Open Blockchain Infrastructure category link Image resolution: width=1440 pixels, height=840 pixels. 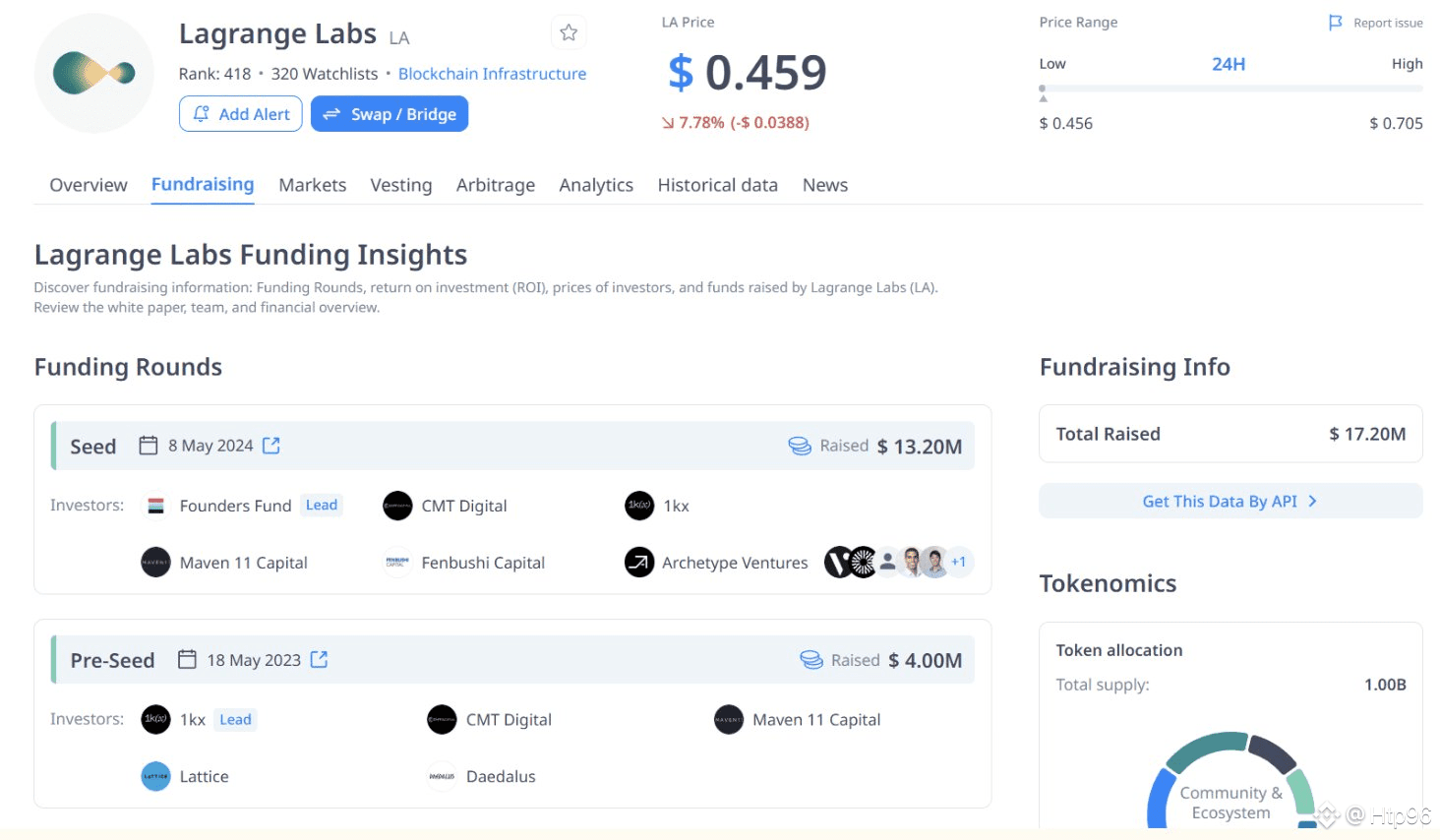[x=492, y=74]
